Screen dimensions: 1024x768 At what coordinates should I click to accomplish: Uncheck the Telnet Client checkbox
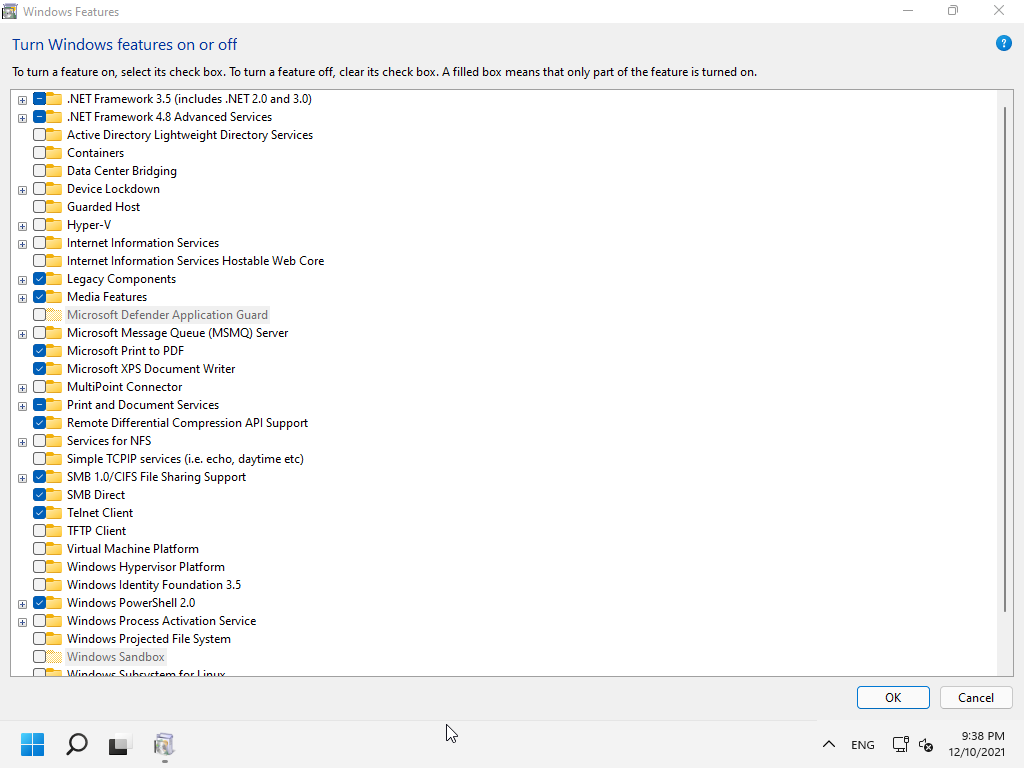40,513
